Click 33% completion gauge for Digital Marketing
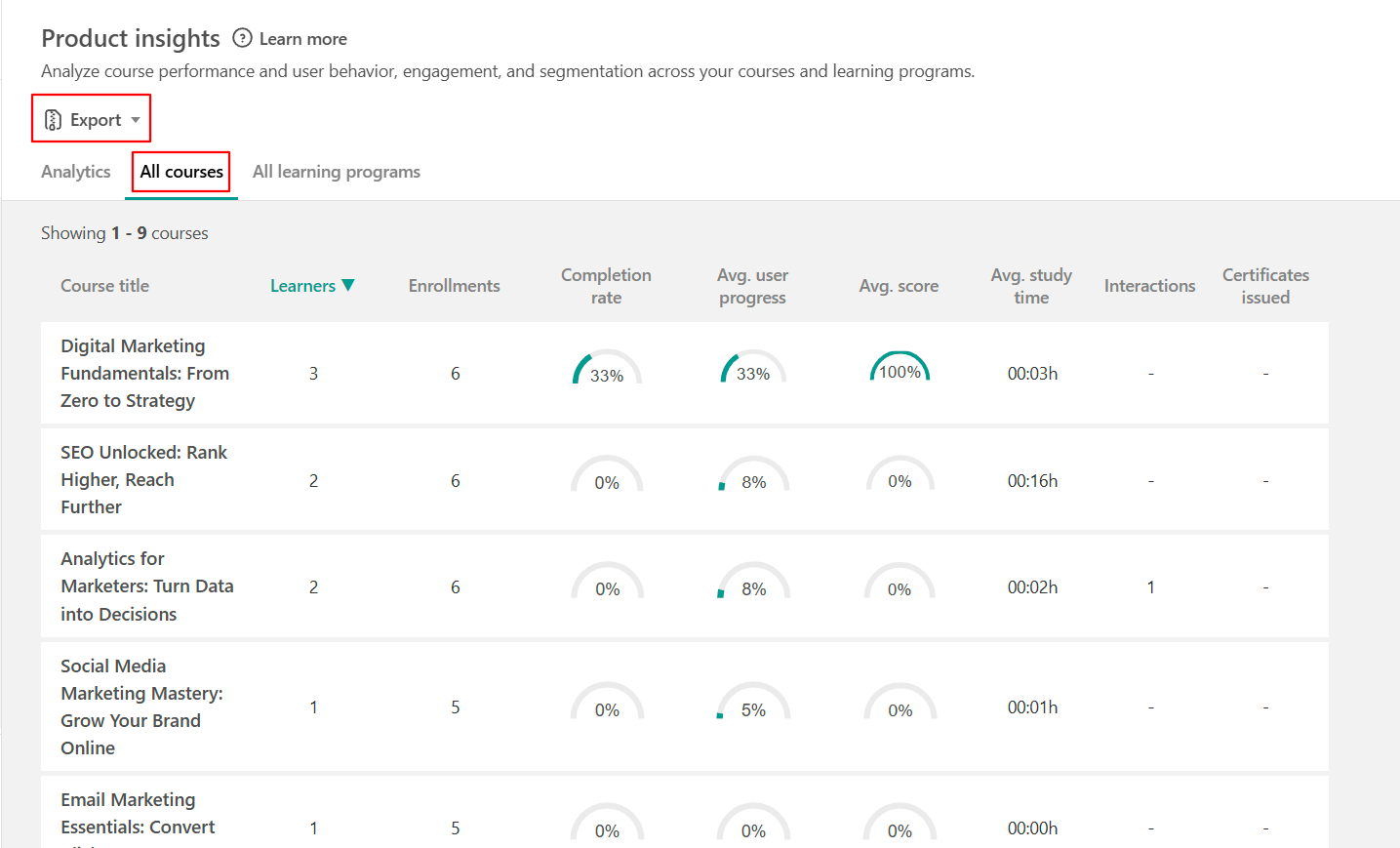This screenshot has height=848, width=1400. point(606,368)
